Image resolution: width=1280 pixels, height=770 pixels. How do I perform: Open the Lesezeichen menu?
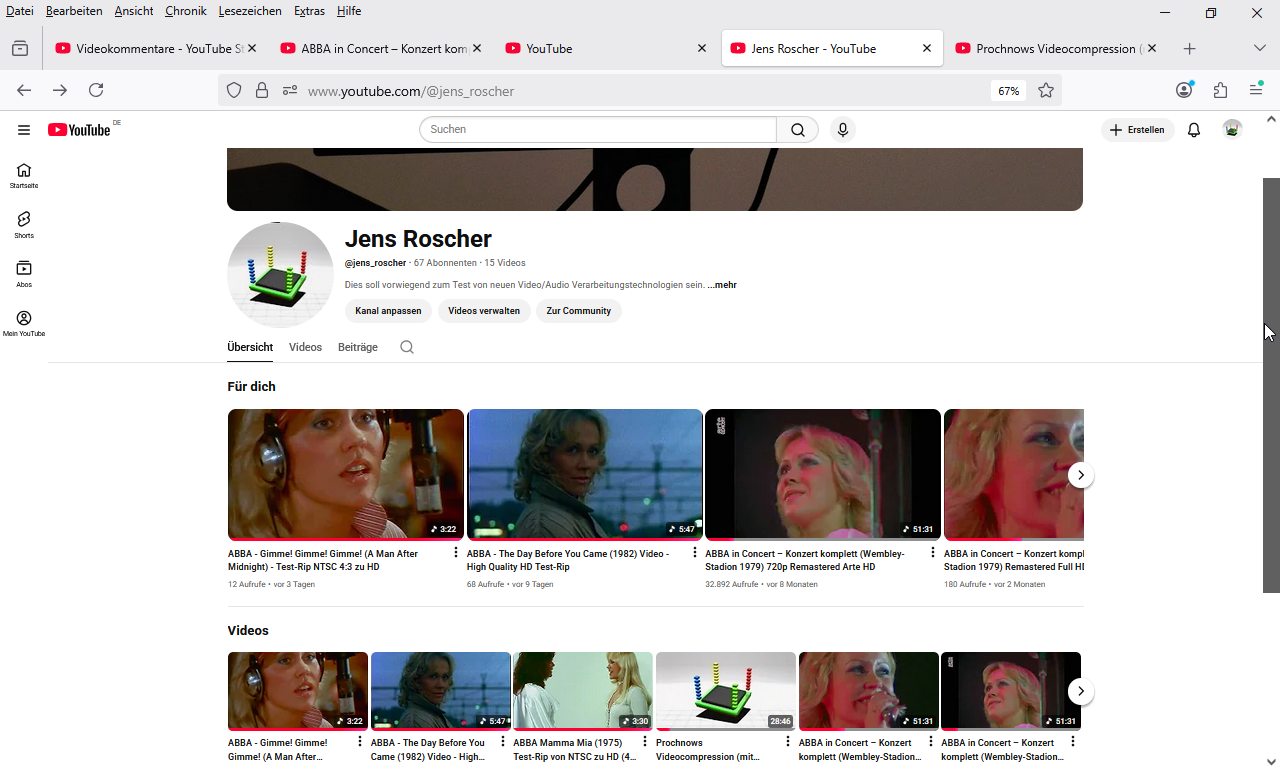(x=250, y=11)
